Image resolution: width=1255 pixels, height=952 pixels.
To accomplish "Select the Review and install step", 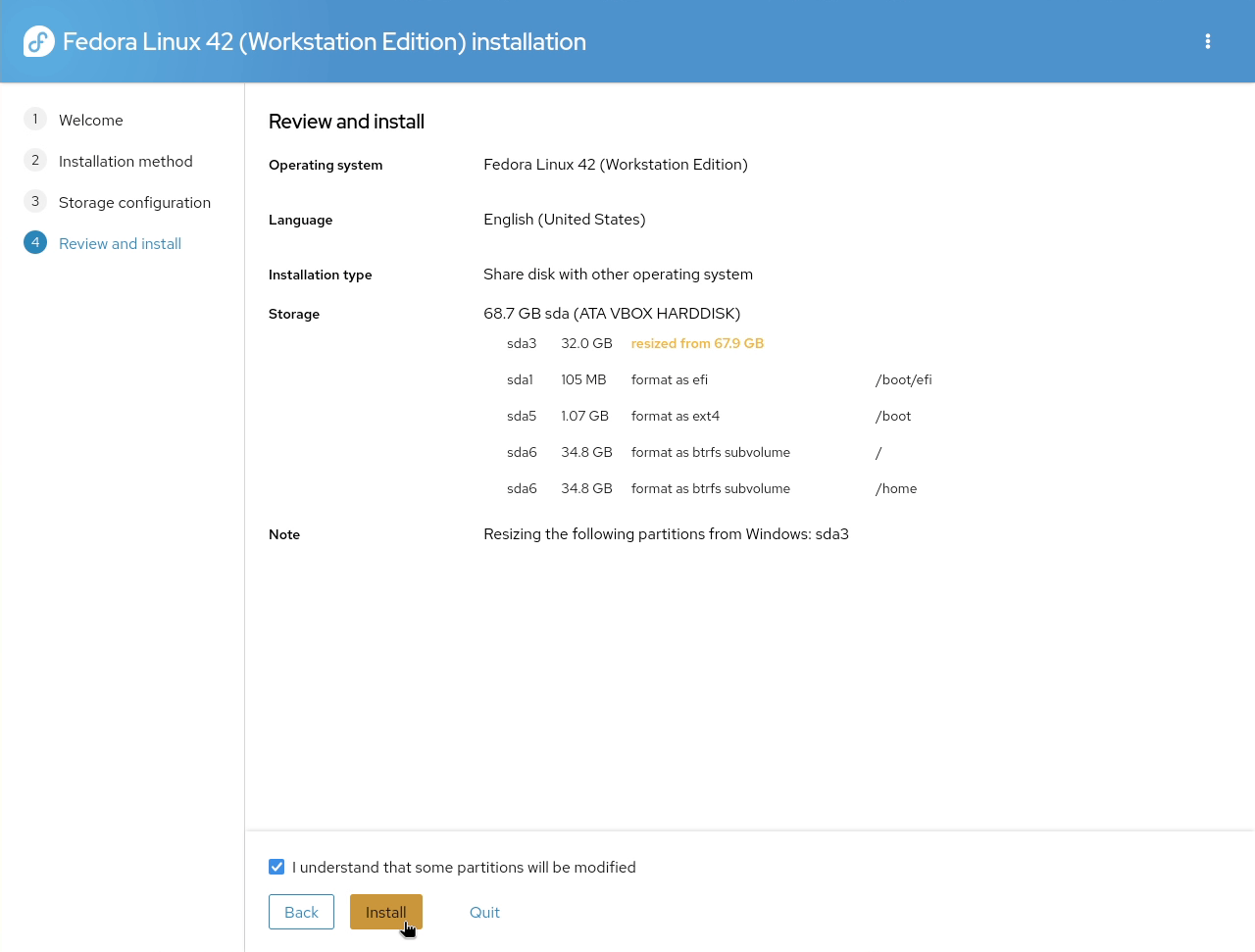I will pos(120,243).
